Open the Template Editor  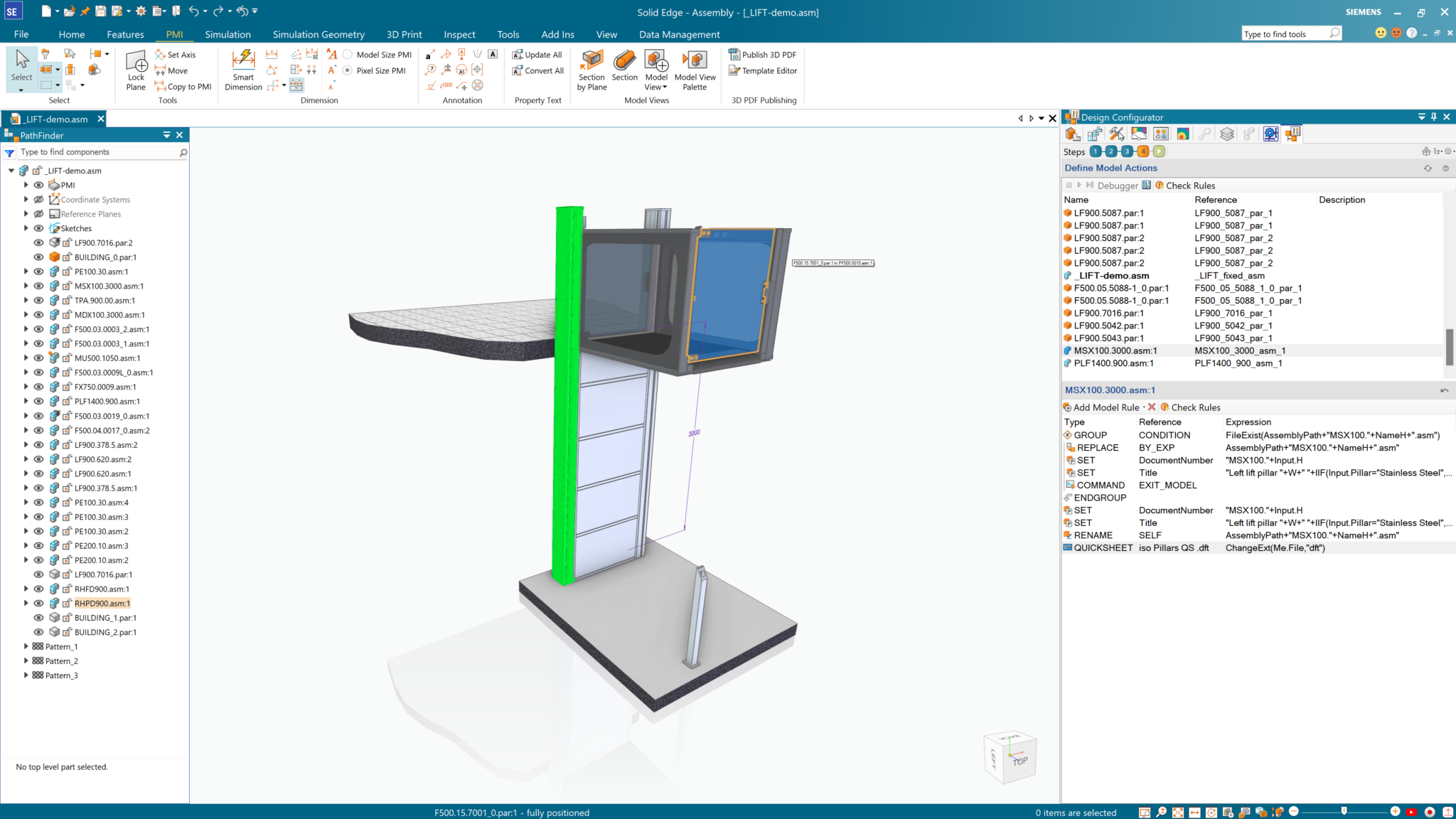pos(762,71)
